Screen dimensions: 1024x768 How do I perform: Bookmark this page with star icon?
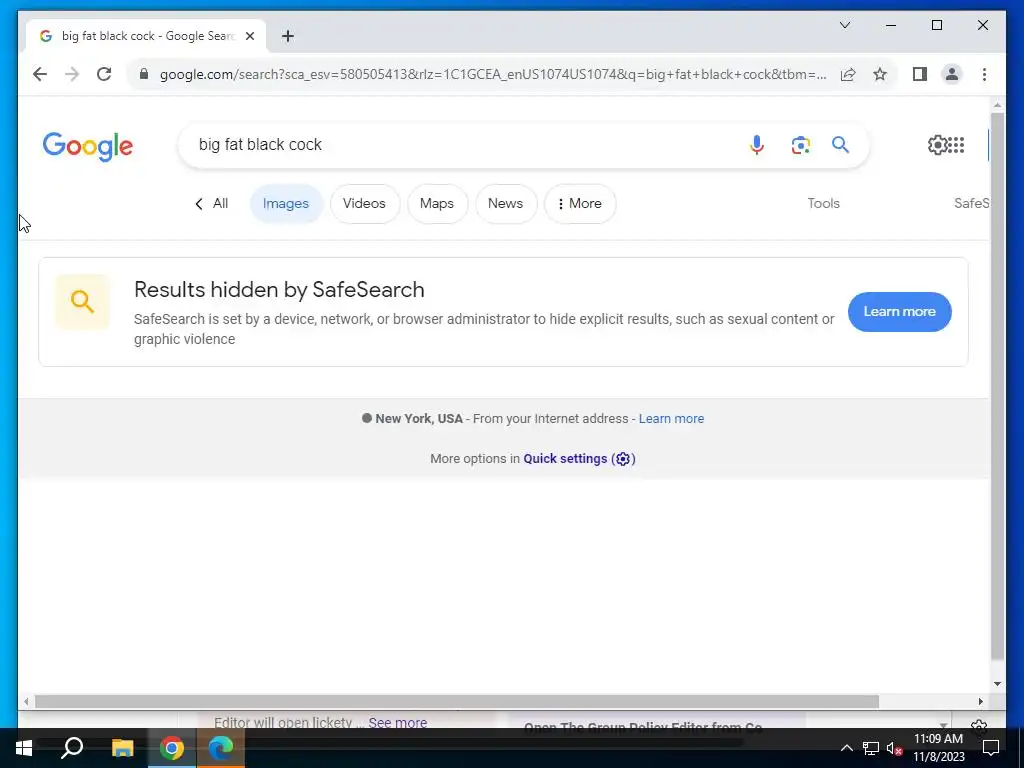pyautogui.click(x=880, y=74)
